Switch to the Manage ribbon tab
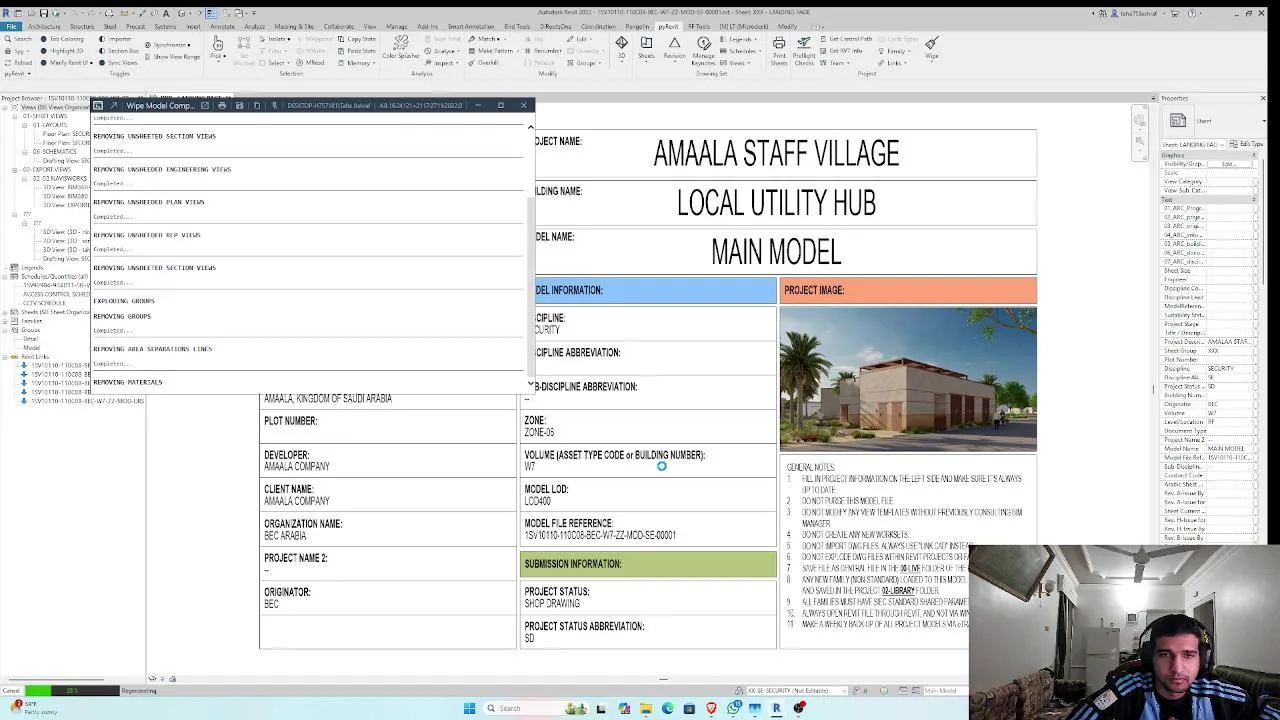The width and height of the screenshot is (1280, 720). coord(397,27)
